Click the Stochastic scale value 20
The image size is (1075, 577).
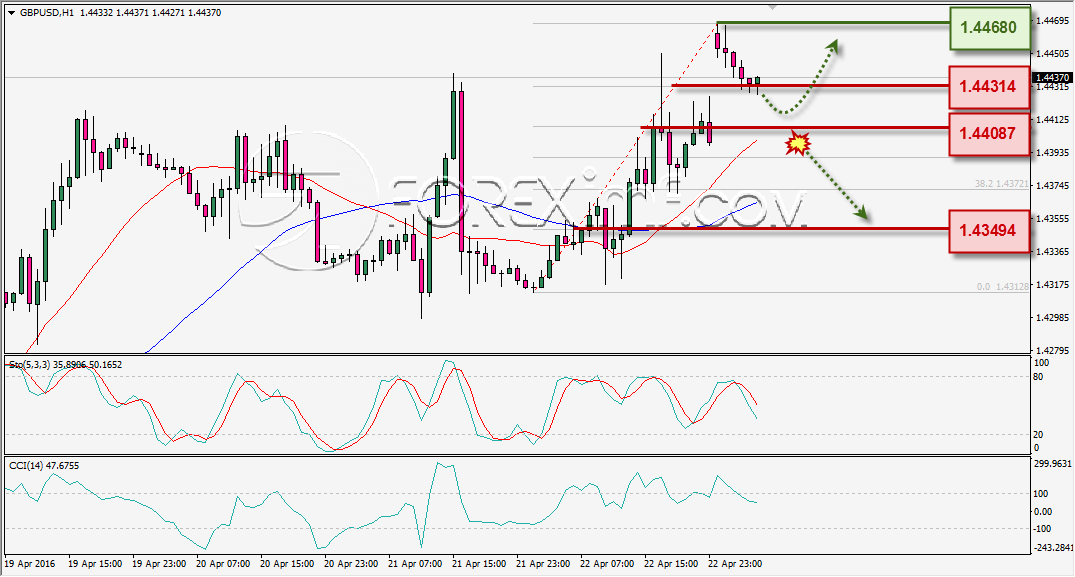coord(1038,434)
